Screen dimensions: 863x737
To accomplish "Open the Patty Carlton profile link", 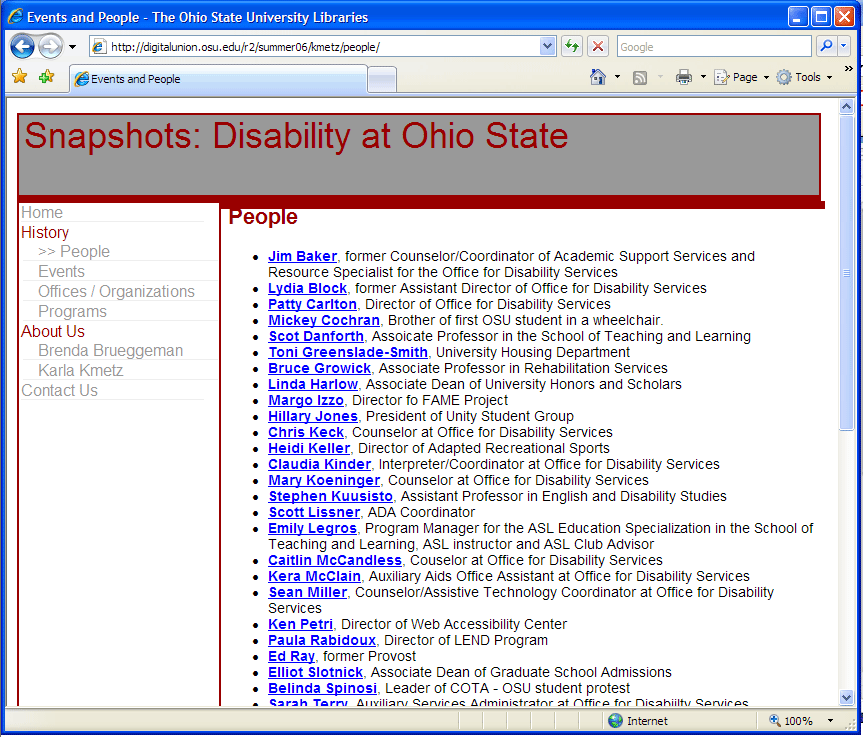I will click(x=312, y=304).
